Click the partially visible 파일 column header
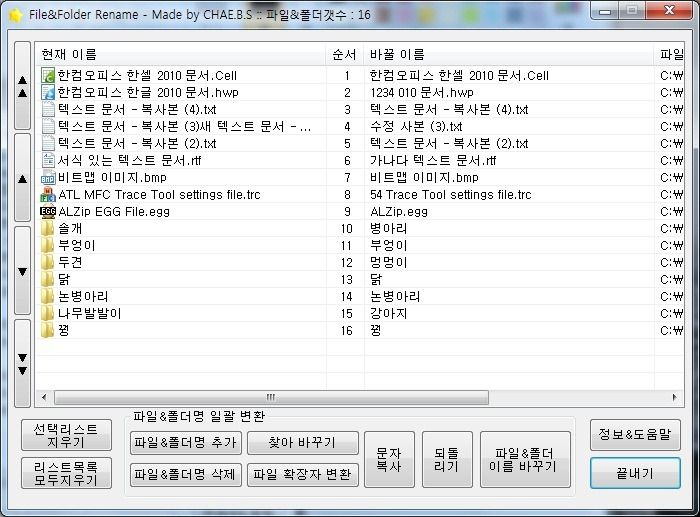The height and width of the screenshot is (517, 700). 669,54
